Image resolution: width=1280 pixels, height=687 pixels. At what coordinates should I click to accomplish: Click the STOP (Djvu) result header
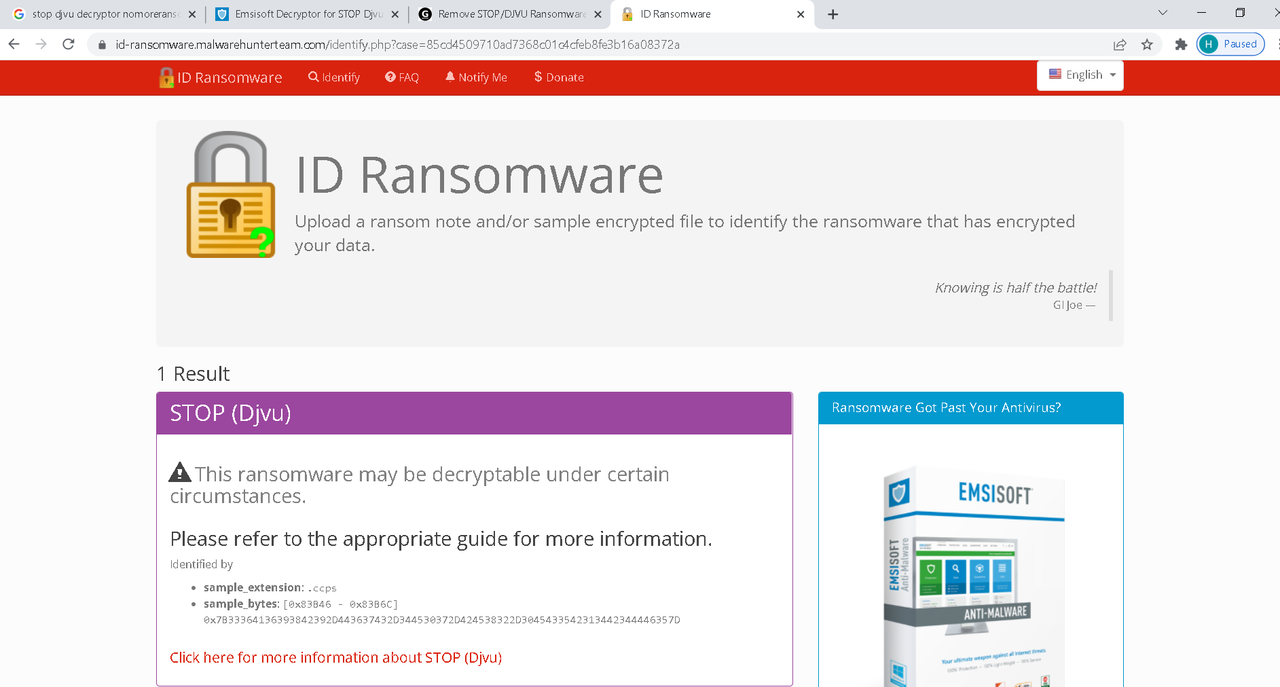474,413
